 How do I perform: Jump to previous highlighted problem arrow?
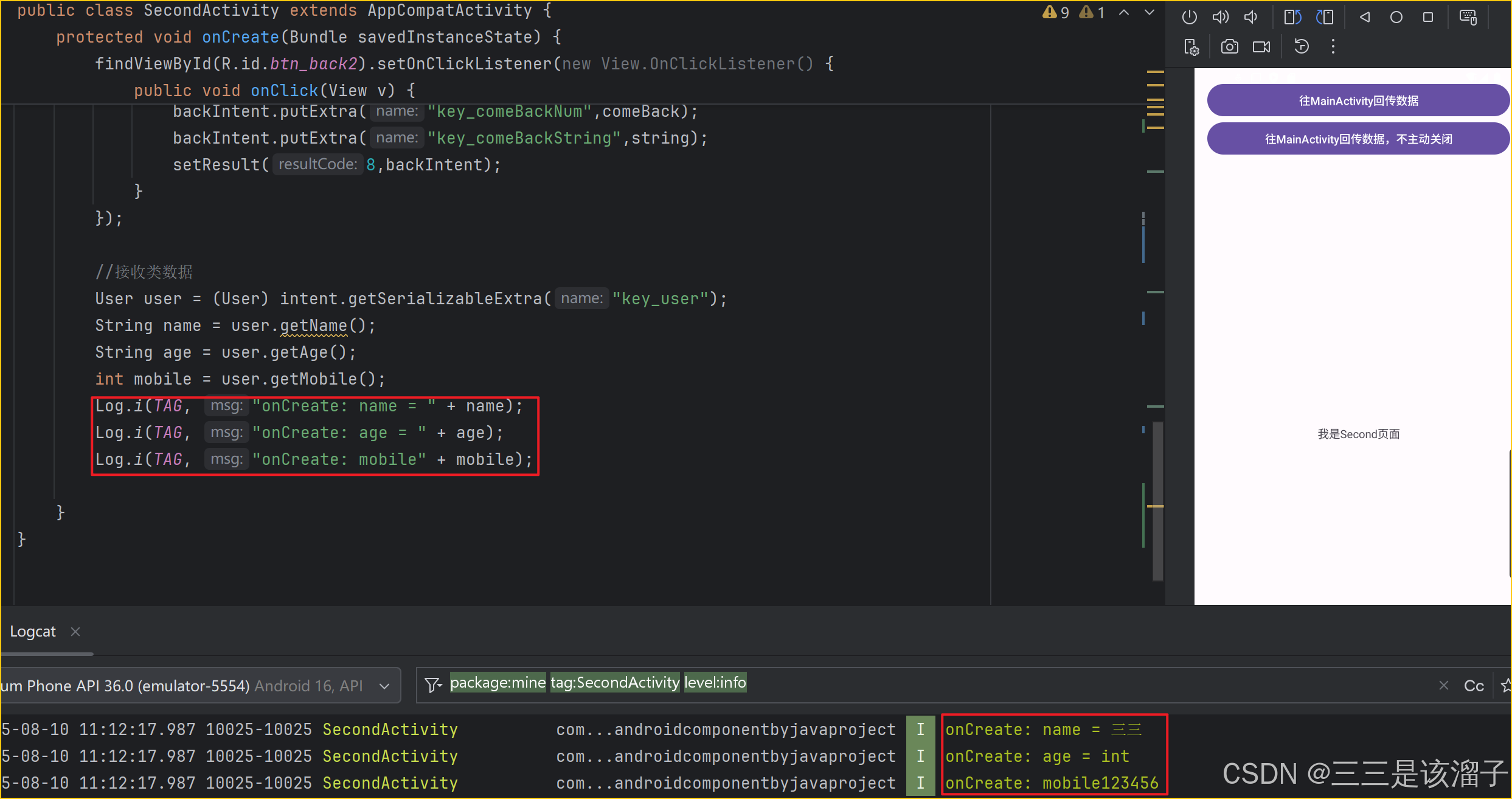coord(1124,13)
